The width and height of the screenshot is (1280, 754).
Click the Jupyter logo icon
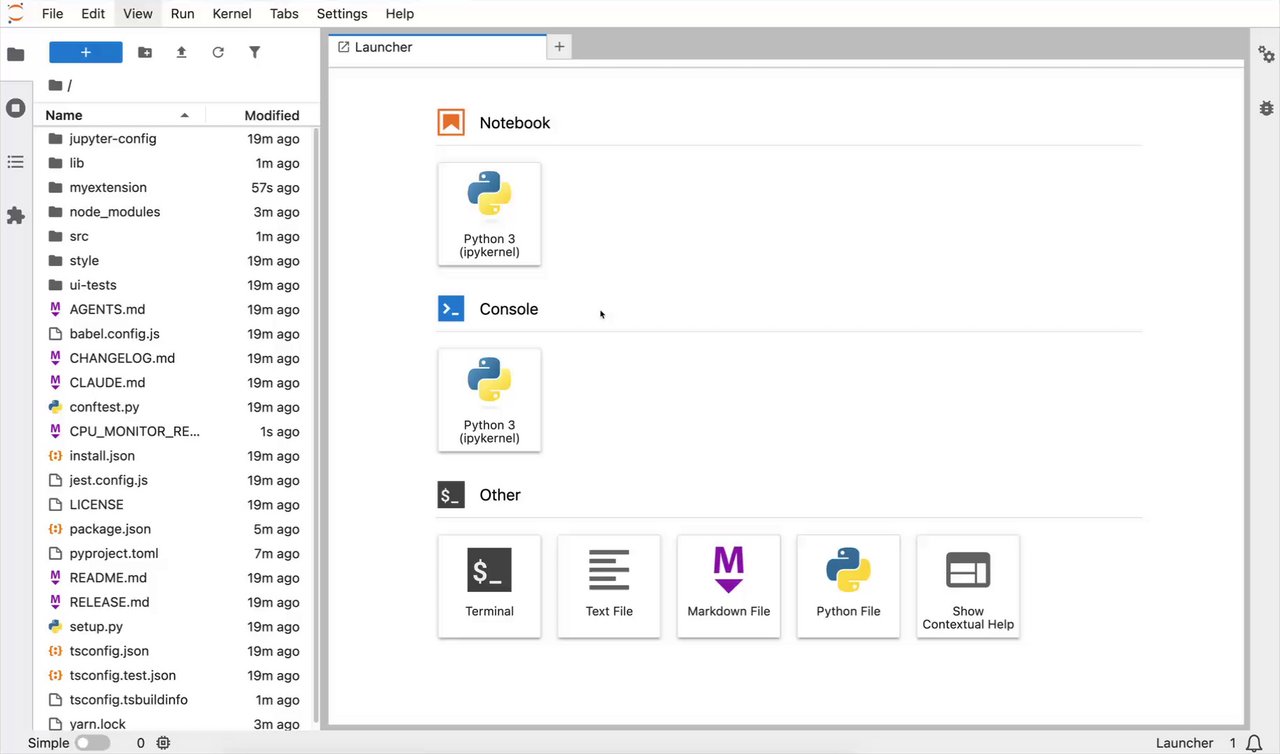(15, 13)
